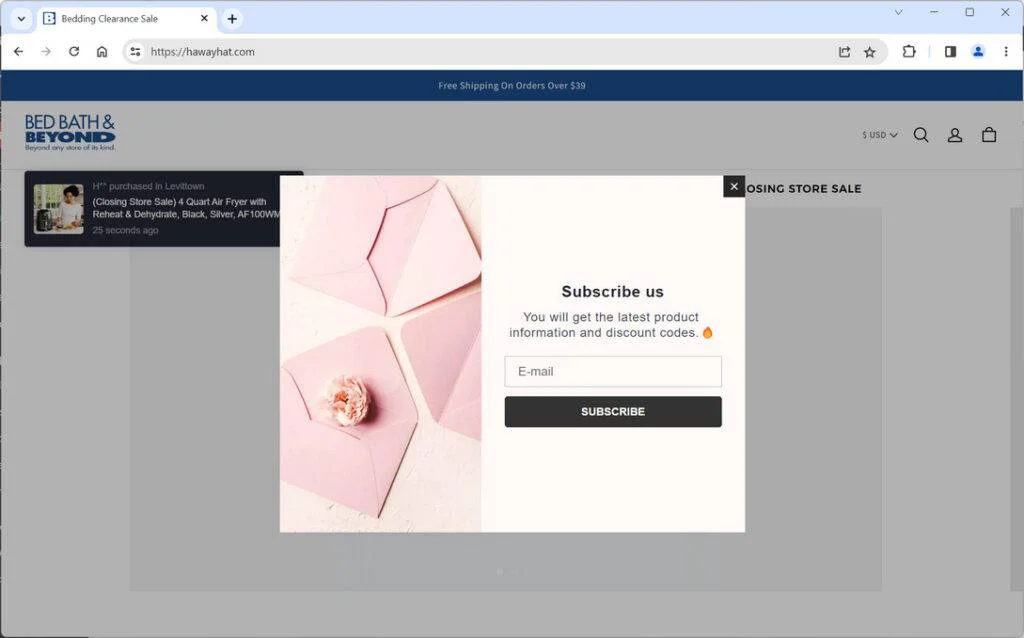Open the site search magnifier icon

(x=921, y=135)
